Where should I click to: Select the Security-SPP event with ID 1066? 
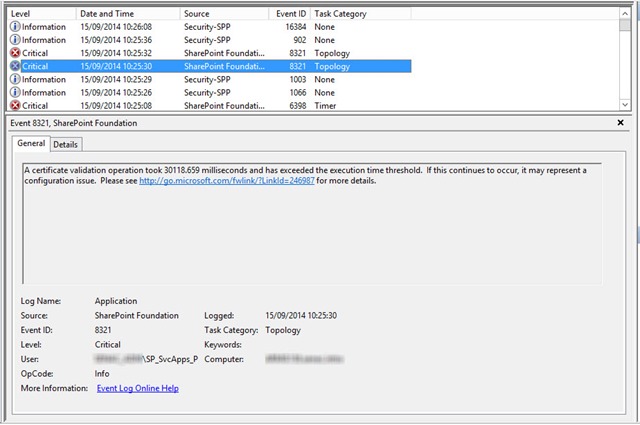tap(210, 92)
